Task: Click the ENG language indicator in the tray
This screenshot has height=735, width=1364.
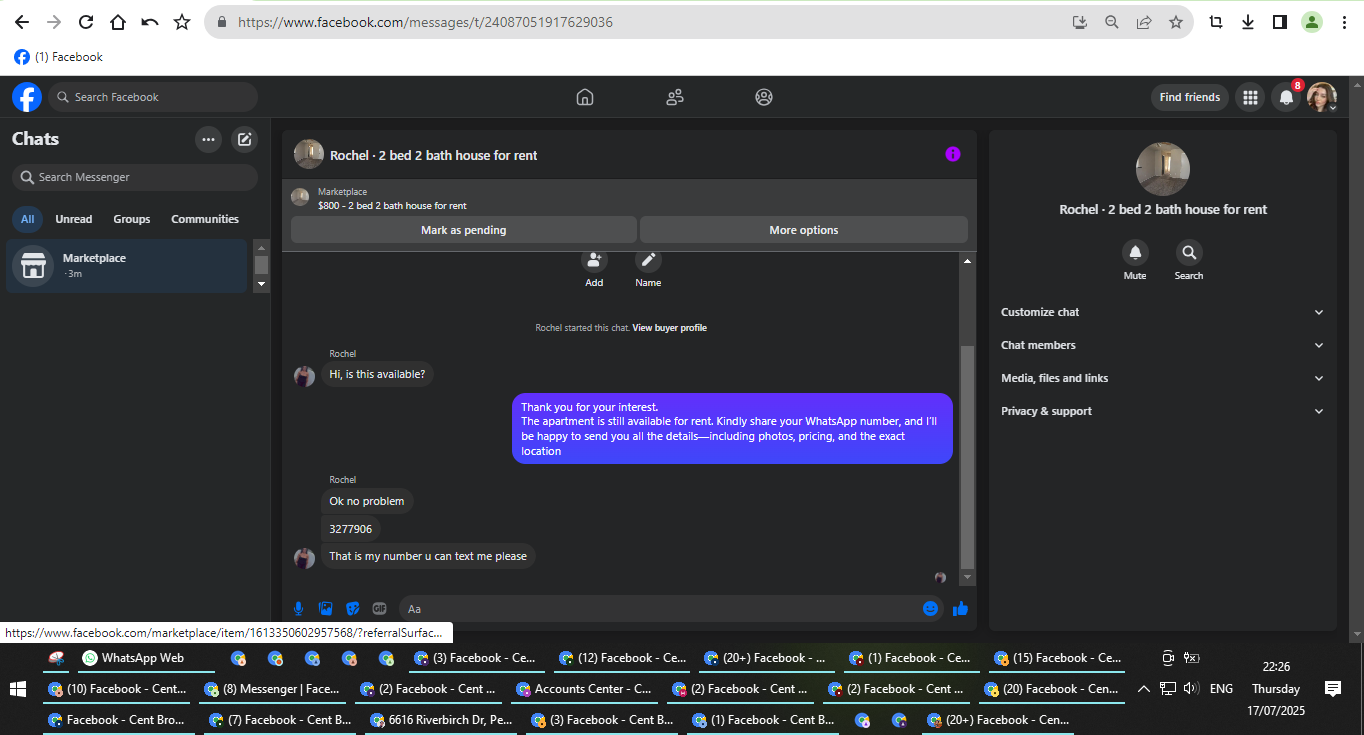Action: point(1221,688)
